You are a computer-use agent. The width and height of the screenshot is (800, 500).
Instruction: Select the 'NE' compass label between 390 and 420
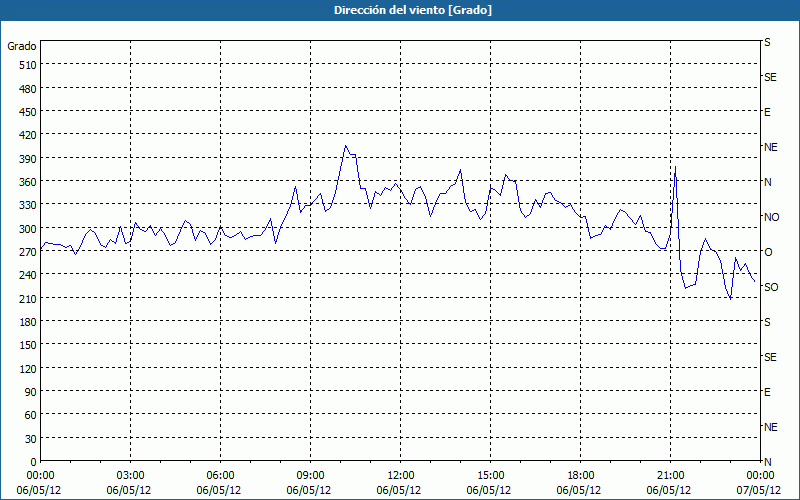coord(771,147)
